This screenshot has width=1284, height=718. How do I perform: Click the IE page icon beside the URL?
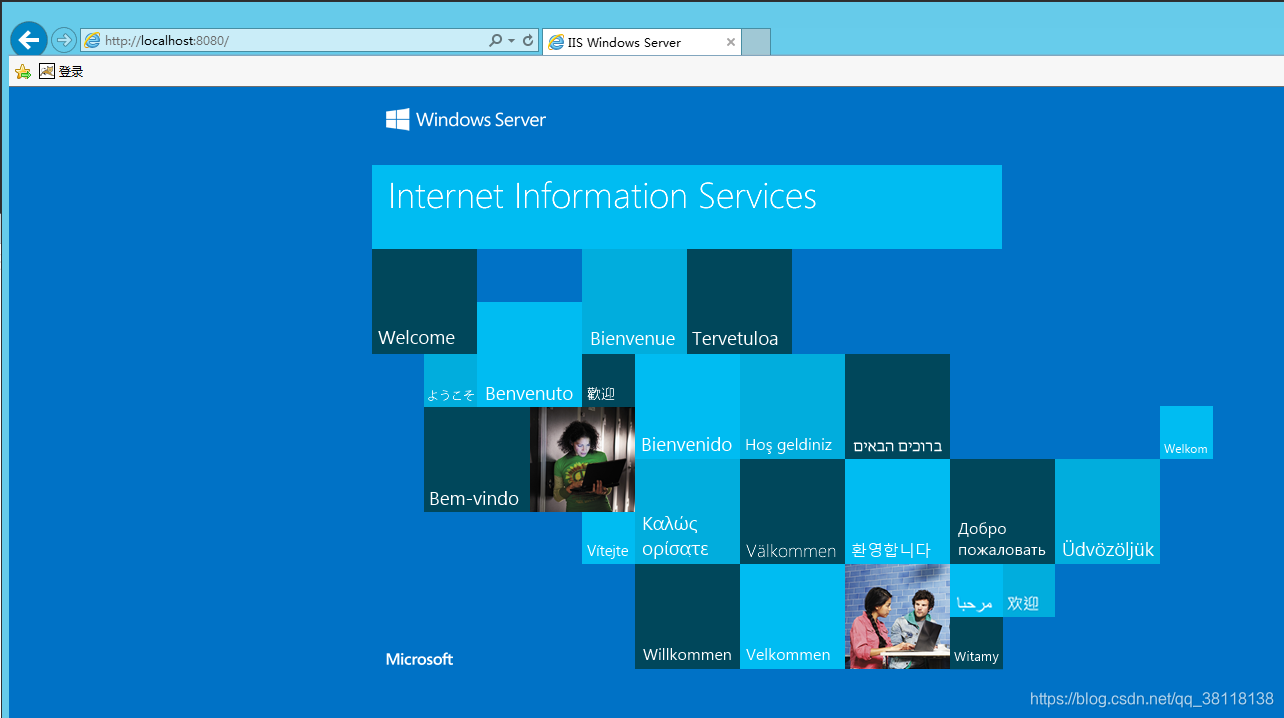click(92, 41)
